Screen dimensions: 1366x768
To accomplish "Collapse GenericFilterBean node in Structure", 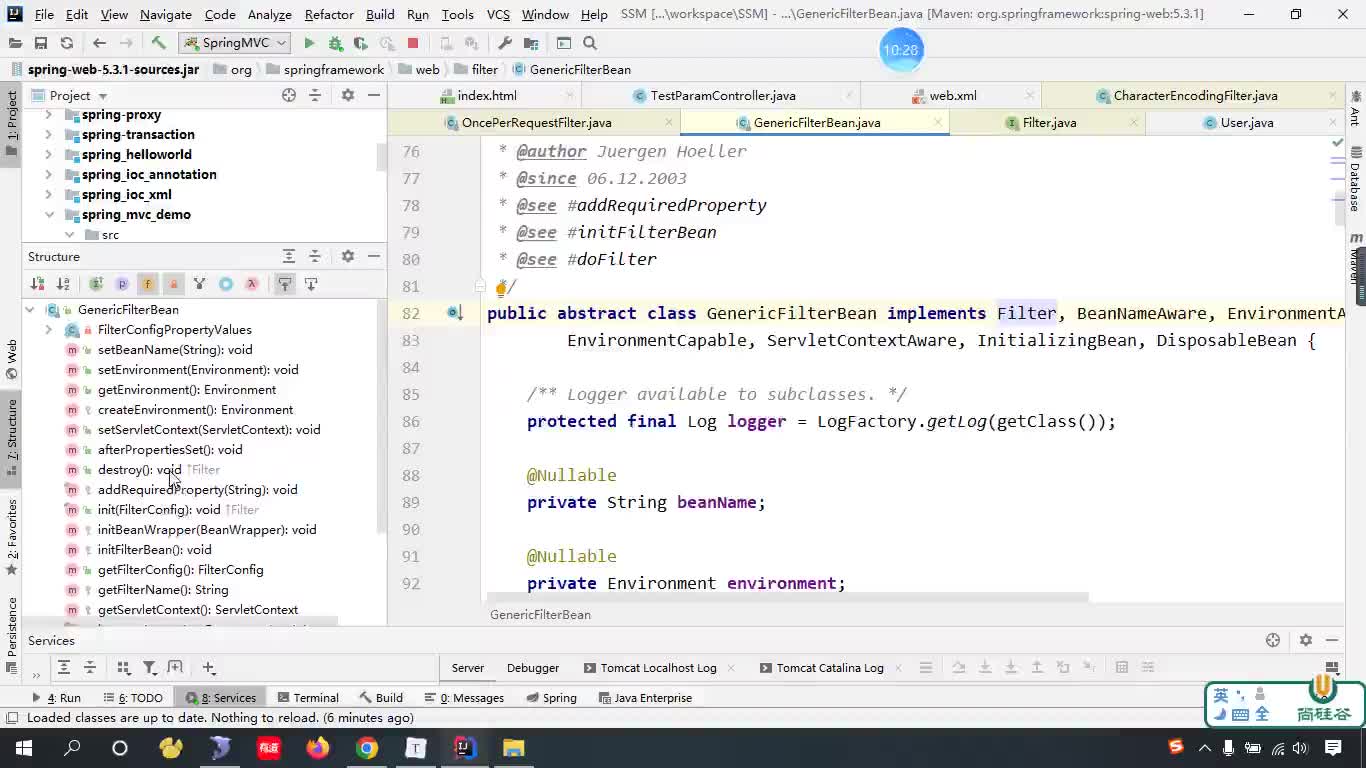I will click(x=30, y=310).
